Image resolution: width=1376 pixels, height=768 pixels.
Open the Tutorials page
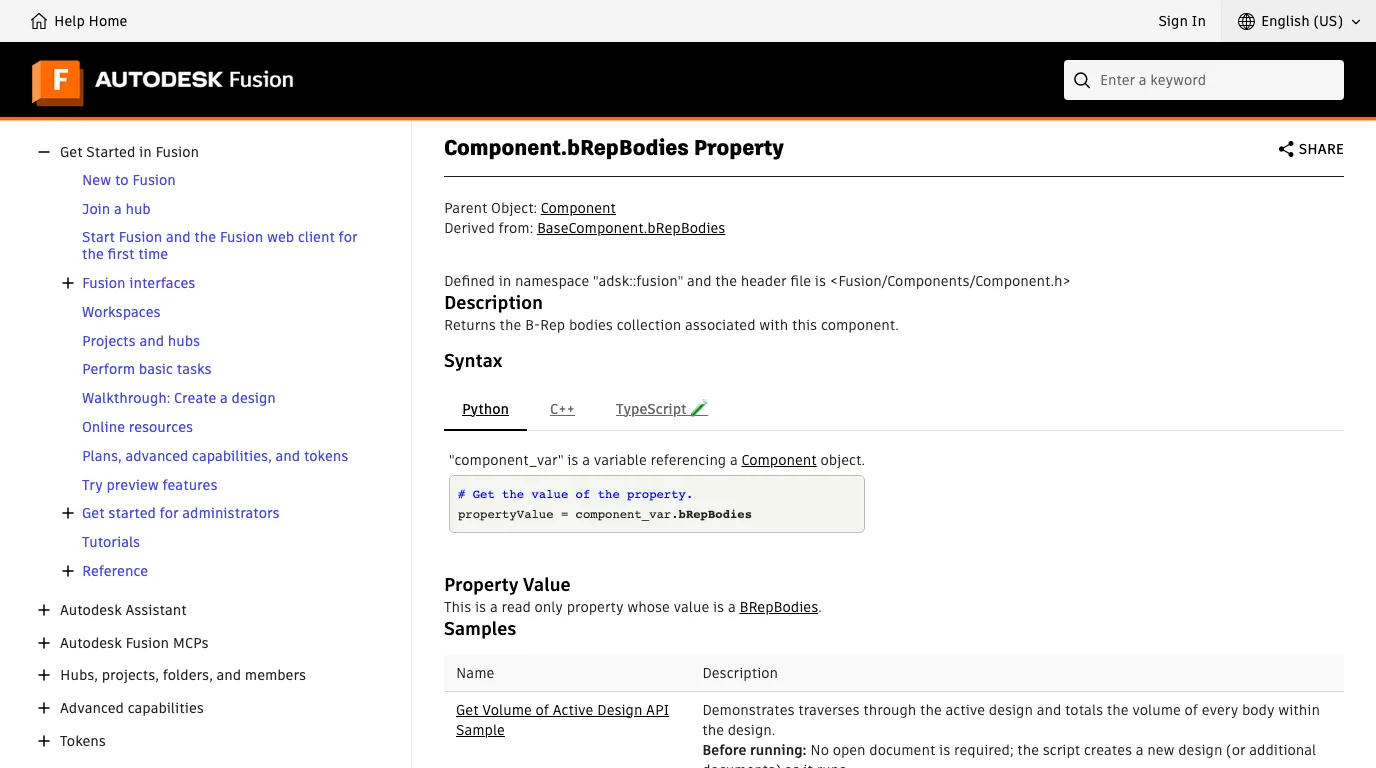111,542
